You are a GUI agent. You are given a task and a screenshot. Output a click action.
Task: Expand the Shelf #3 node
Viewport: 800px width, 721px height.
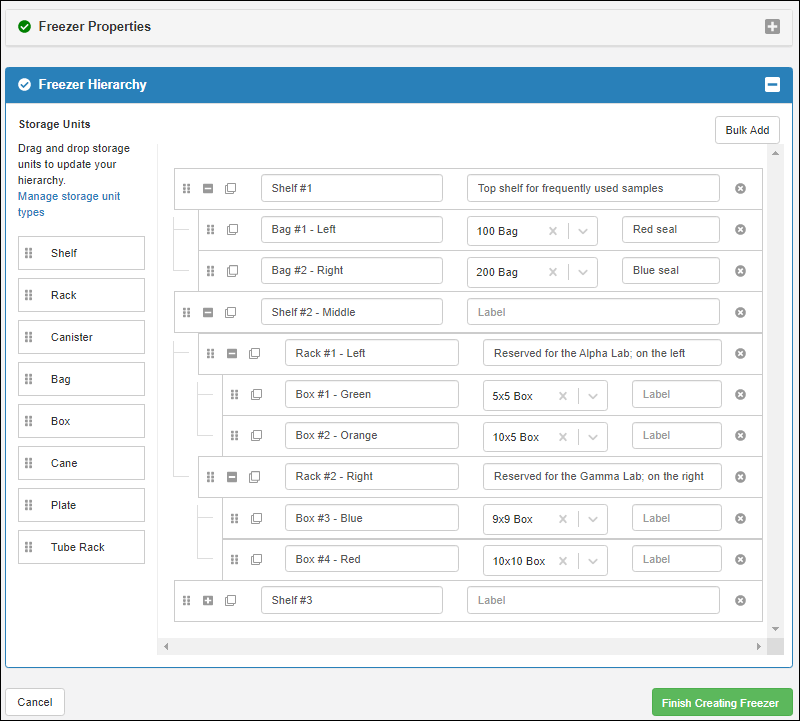click(x=208, y=600)
